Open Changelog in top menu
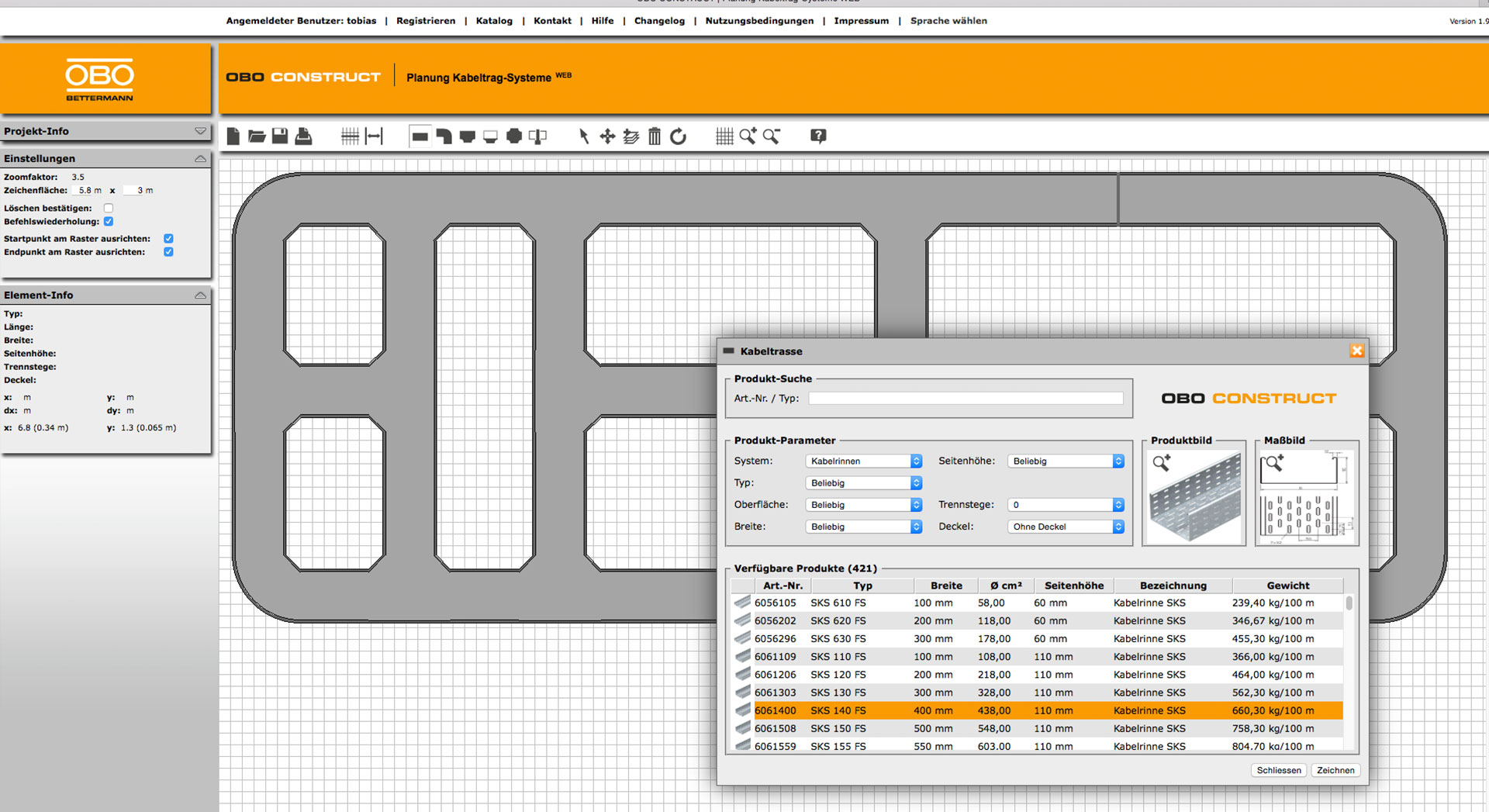 pyautogui.click(x=659, y=21)
